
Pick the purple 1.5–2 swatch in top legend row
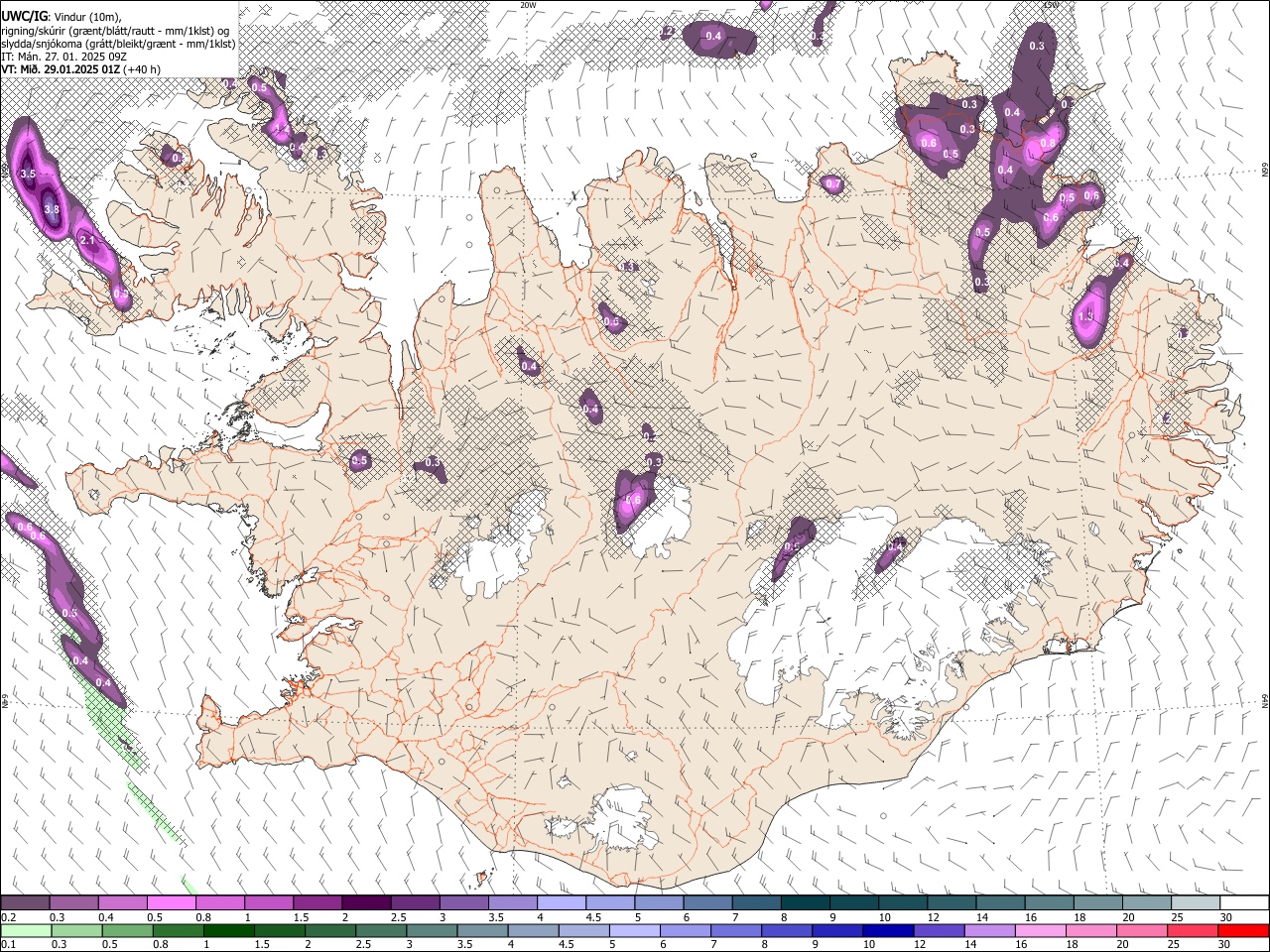tap(317, 902)
